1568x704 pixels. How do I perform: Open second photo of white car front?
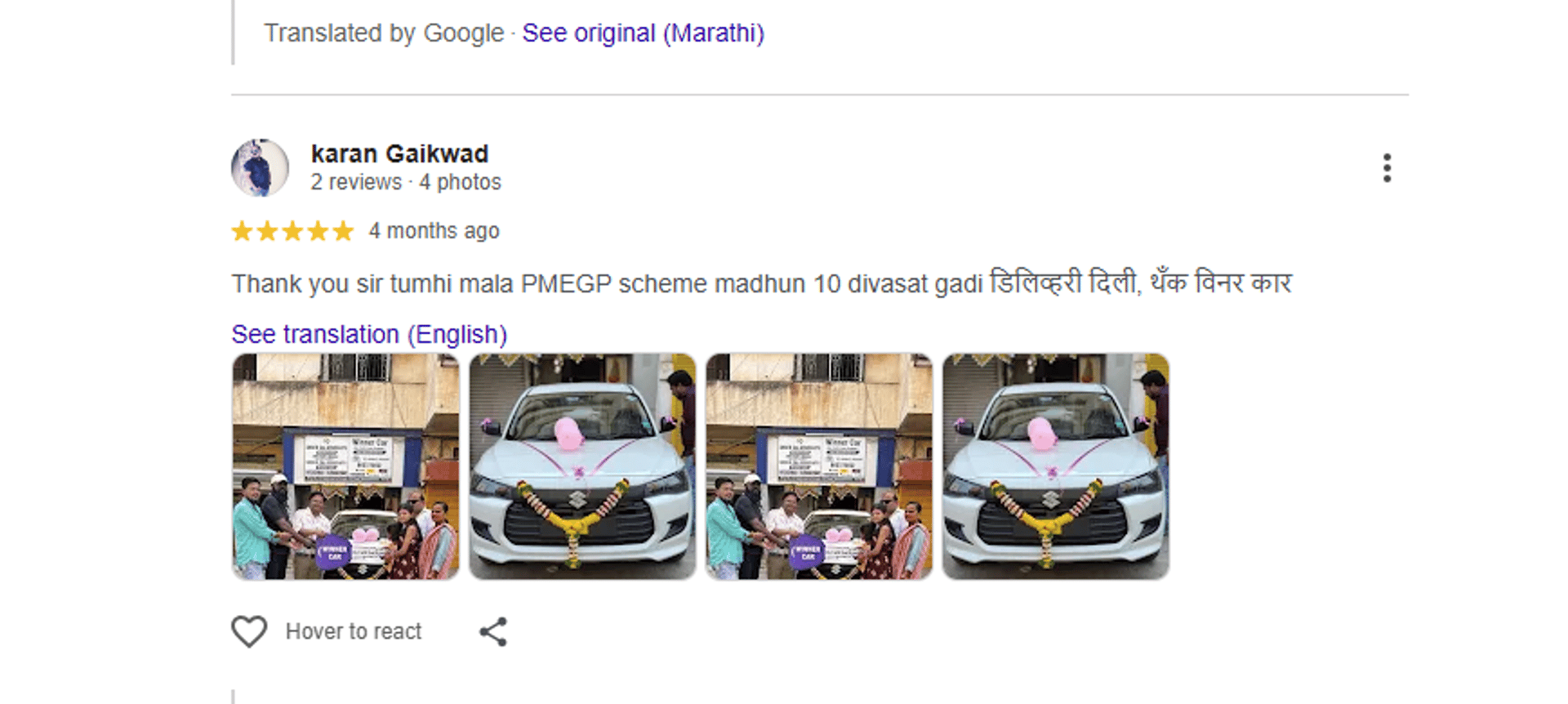pos(582,466)
